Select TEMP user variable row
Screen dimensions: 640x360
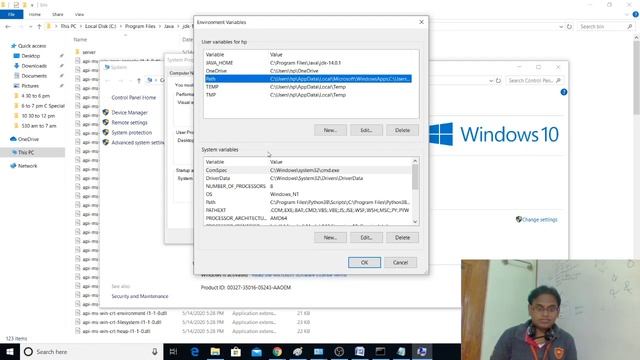(308, 87)
